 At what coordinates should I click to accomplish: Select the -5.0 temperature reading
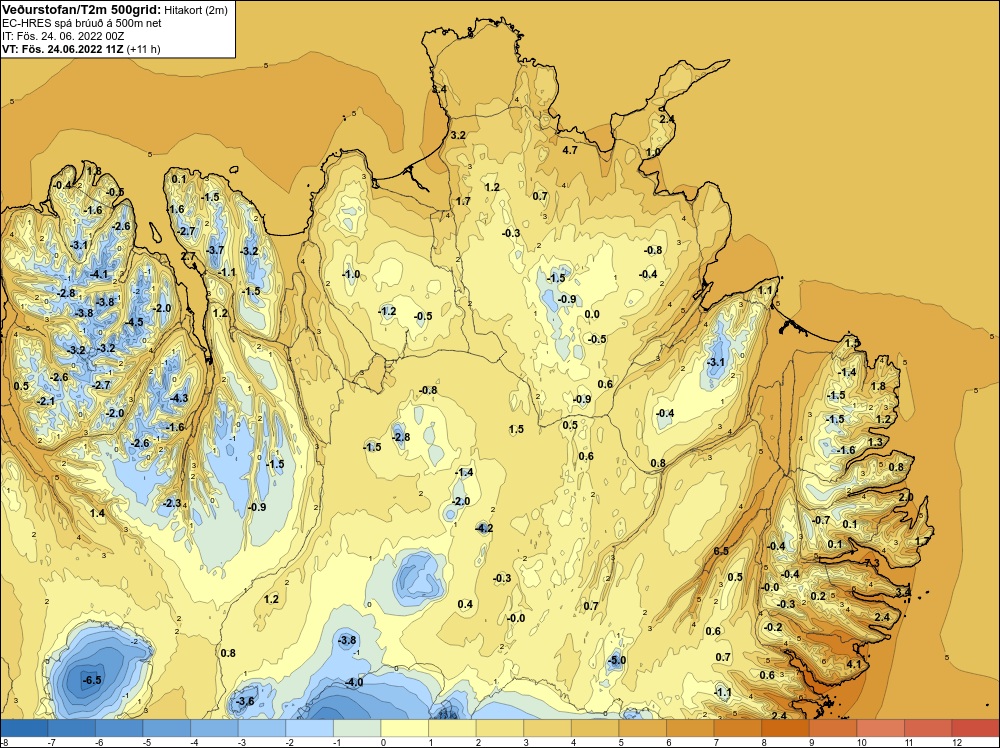click(617, 661)
